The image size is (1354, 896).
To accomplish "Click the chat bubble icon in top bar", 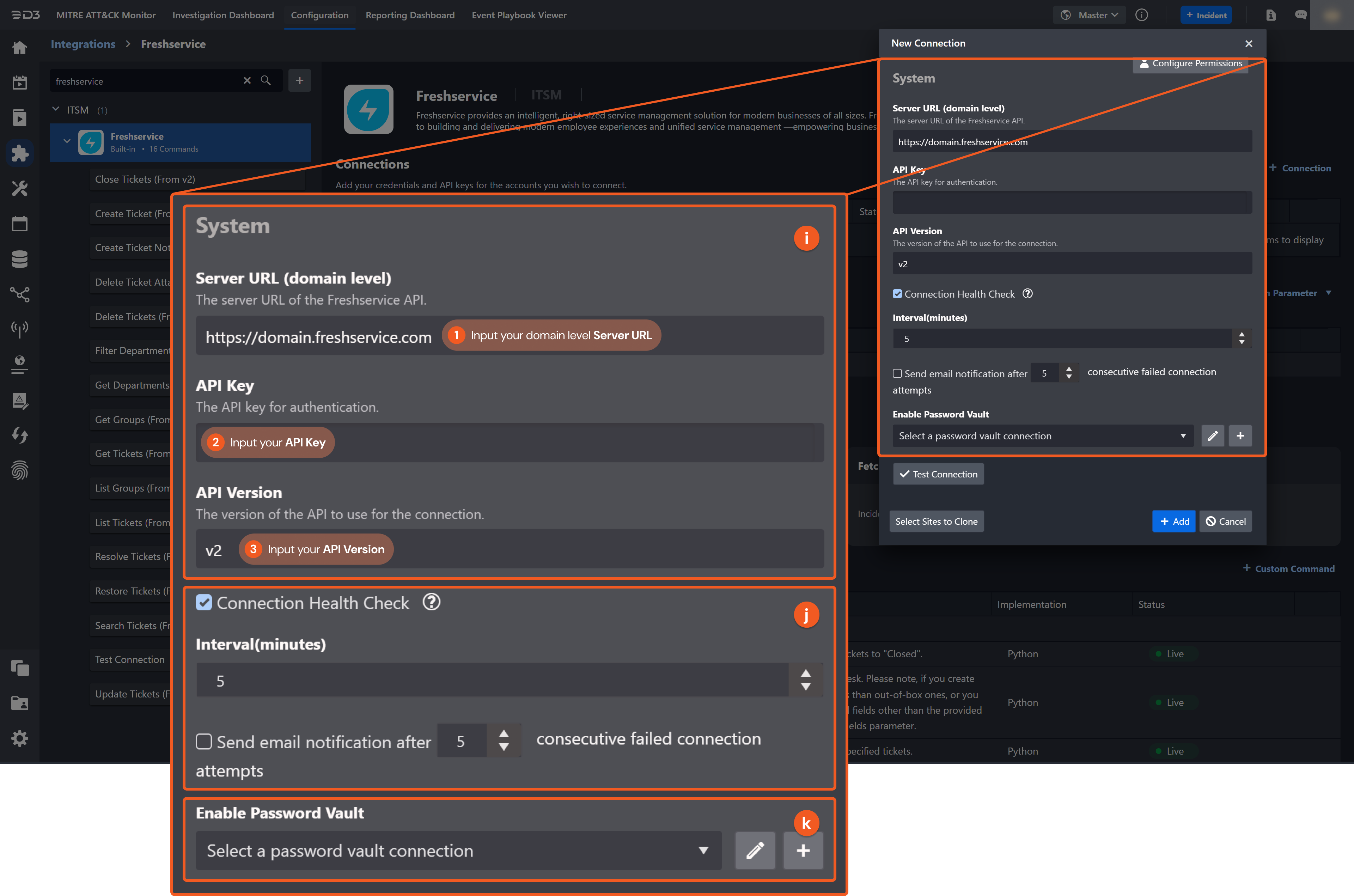I will point(1300,15).
